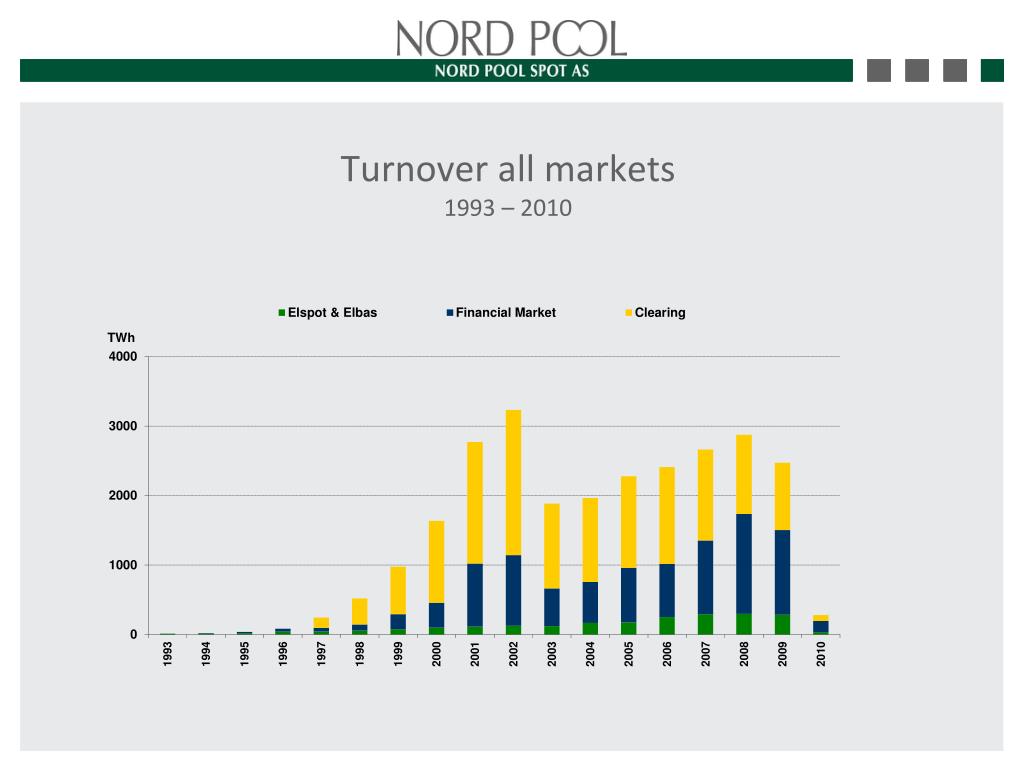Click the 2000 y-axis value
This screenshot has height=768, width=1024.
(123, 496)
